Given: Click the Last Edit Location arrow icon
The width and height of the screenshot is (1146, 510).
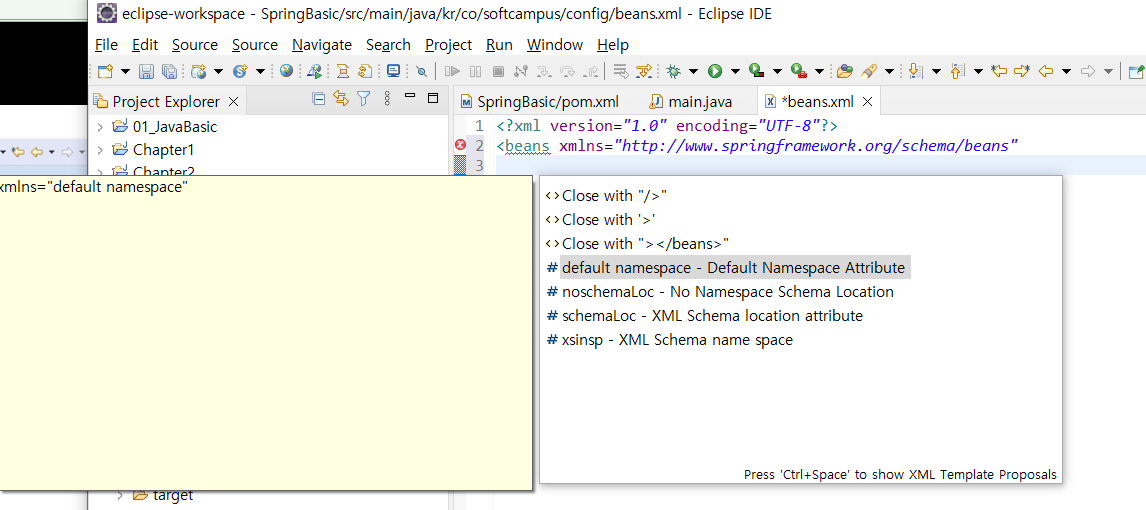Looking at the screenshot, I should [999, 71].
